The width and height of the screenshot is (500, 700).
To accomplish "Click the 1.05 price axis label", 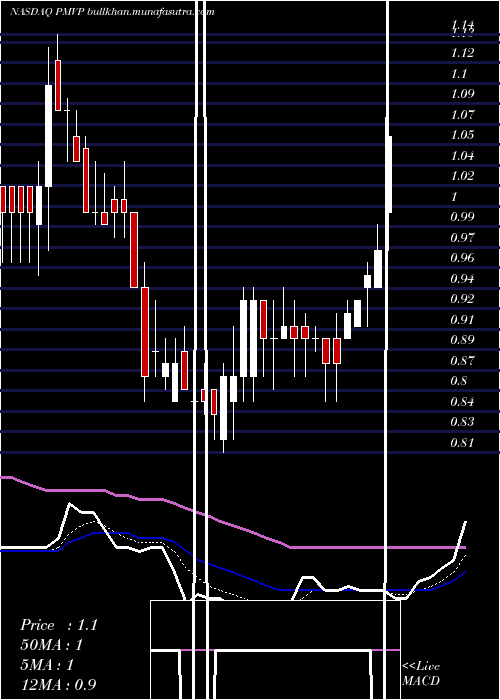I will click(x=462, y=135).
